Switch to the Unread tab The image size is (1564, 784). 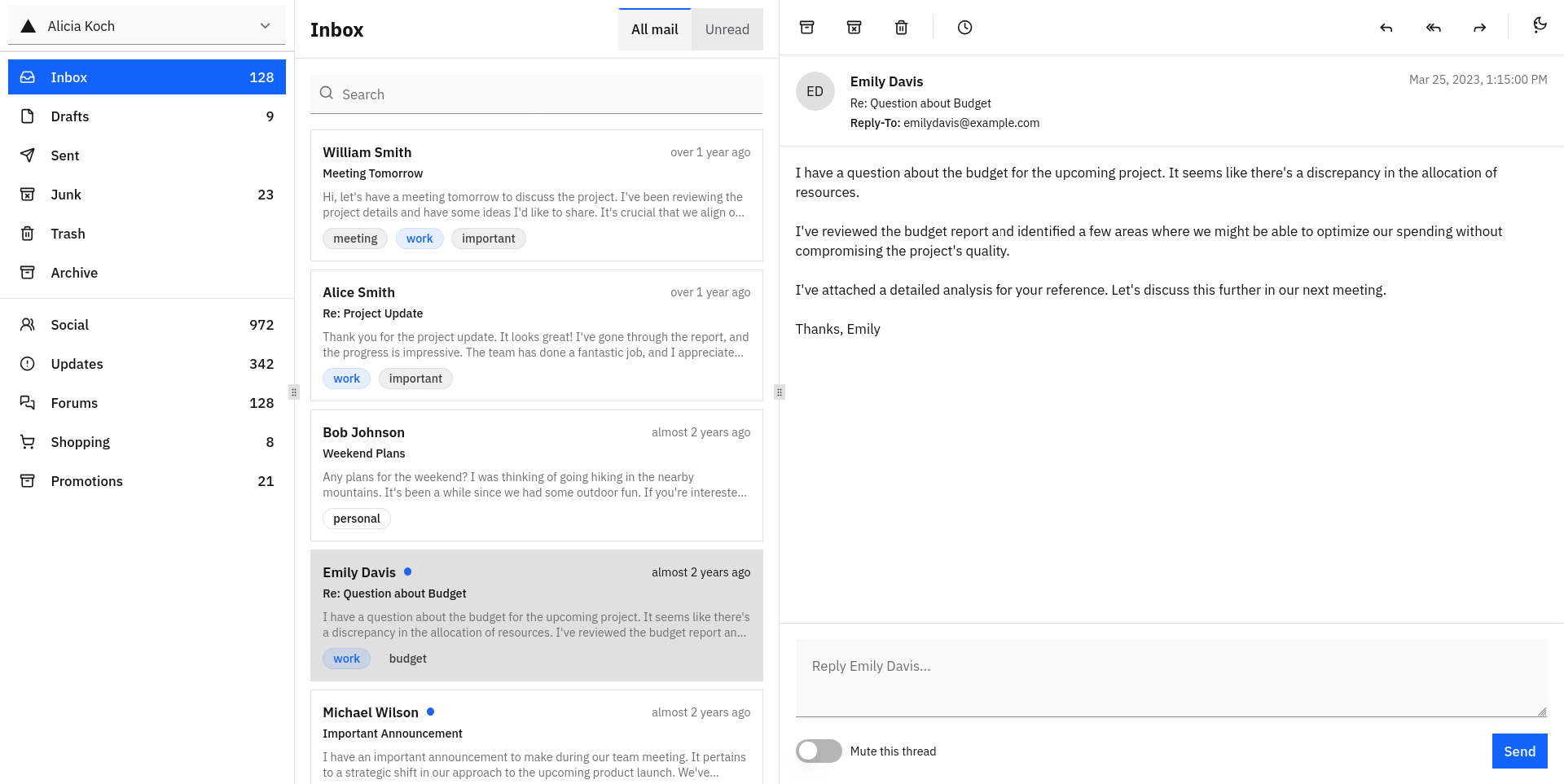point(727,29)
